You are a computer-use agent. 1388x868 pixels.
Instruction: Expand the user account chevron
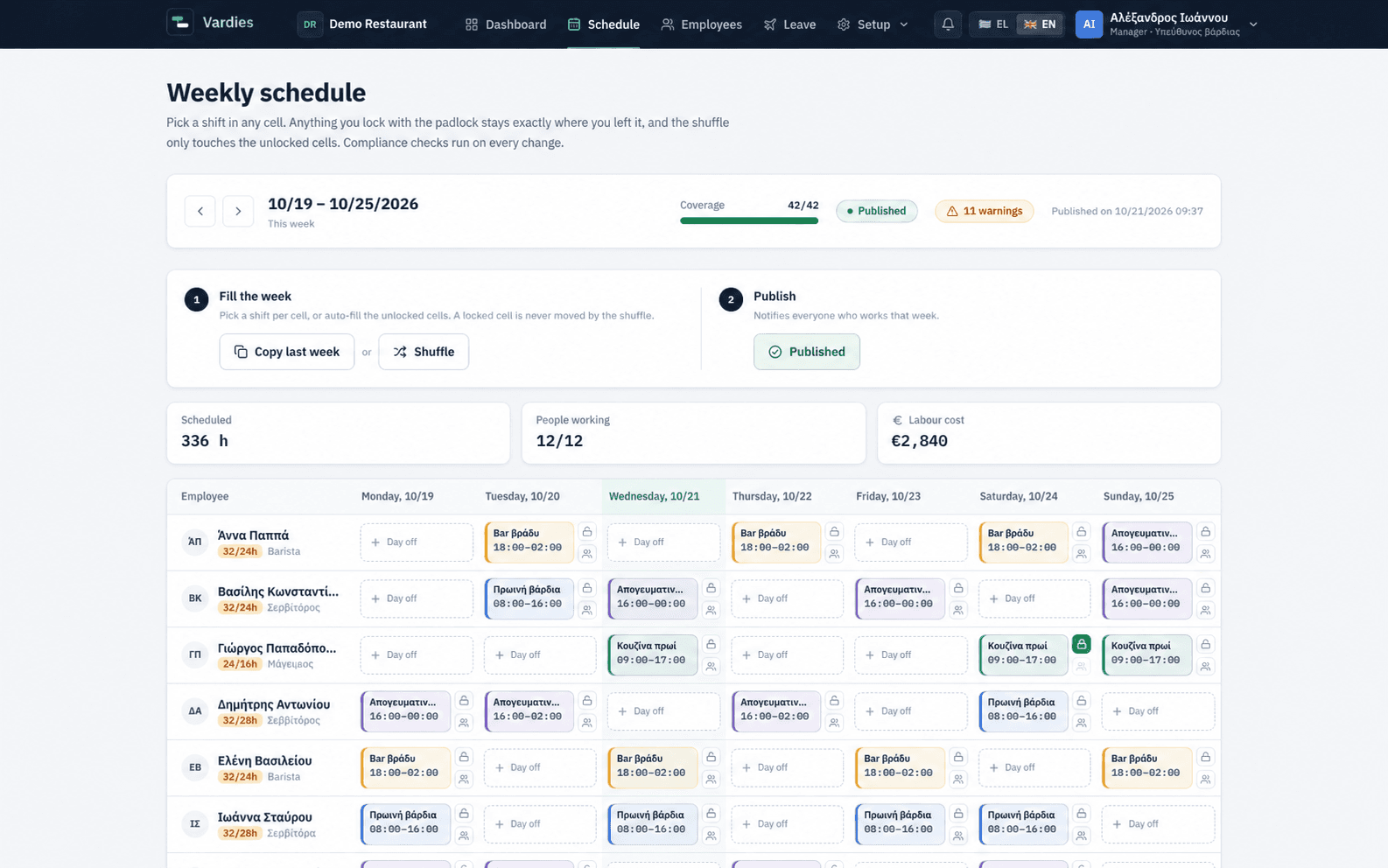coord(1253,24)
